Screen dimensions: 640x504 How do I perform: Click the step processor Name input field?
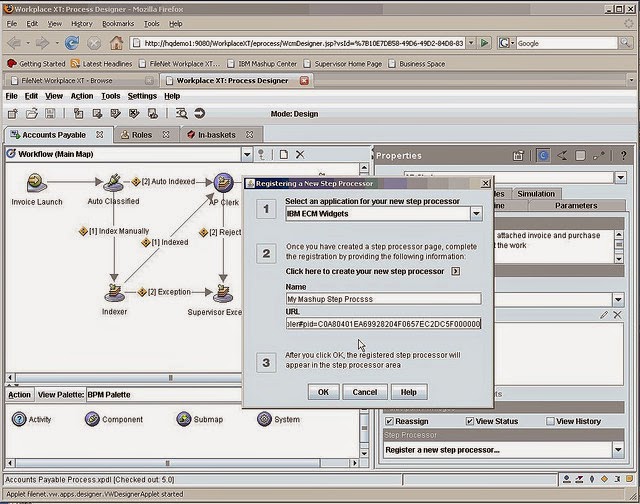pos(383,299)
